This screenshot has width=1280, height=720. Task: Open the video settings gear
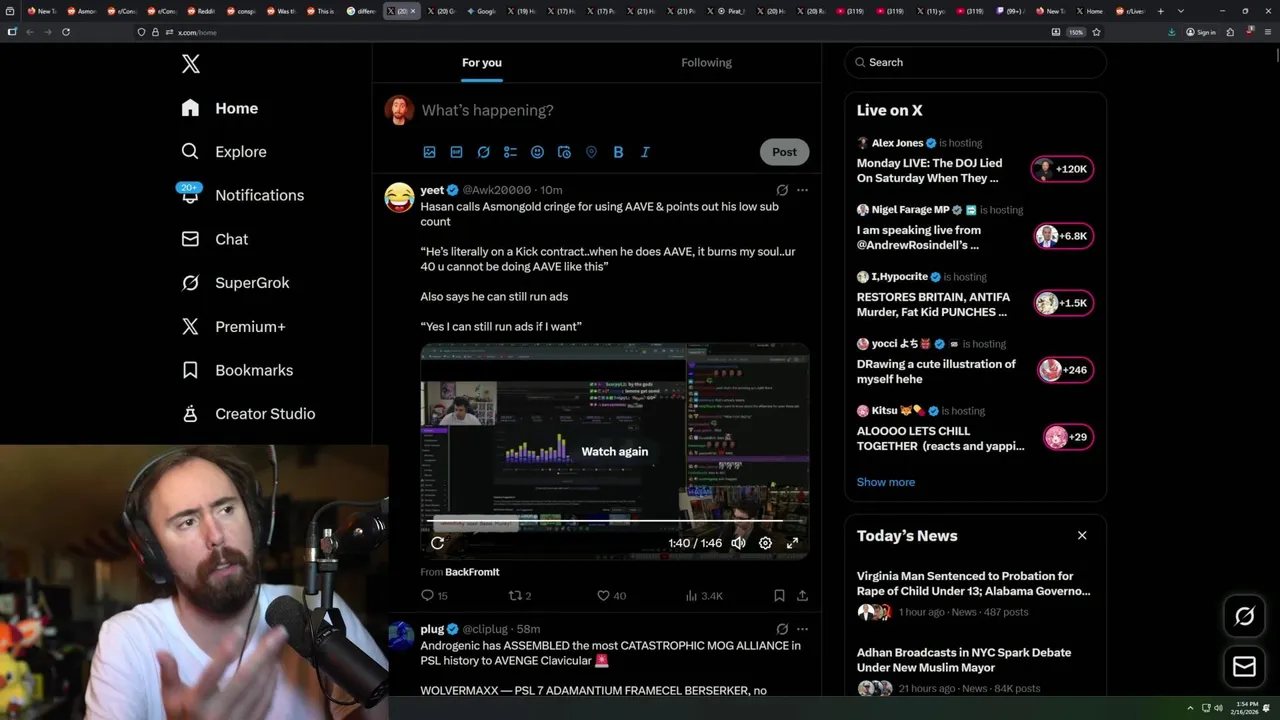point(765,543)
